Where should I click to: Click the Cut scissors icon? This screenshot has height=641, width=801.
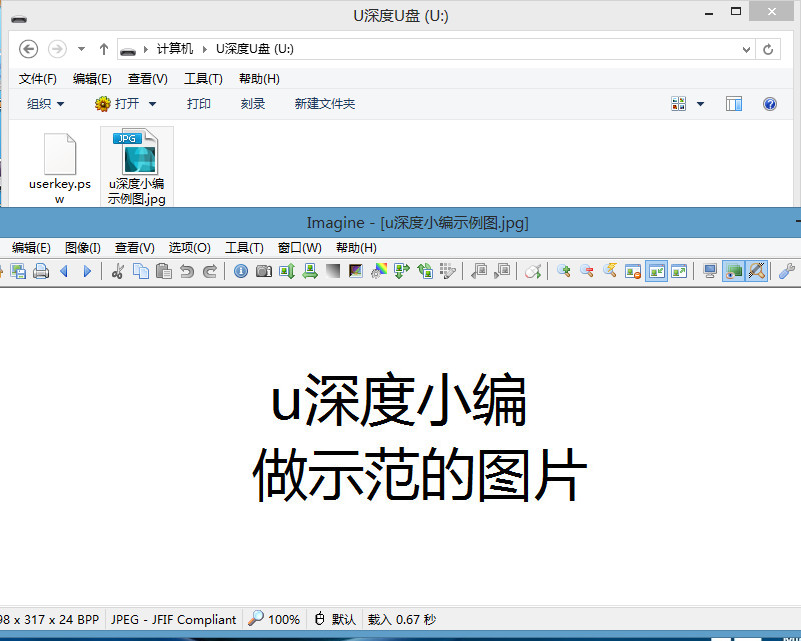click(118, 271)
